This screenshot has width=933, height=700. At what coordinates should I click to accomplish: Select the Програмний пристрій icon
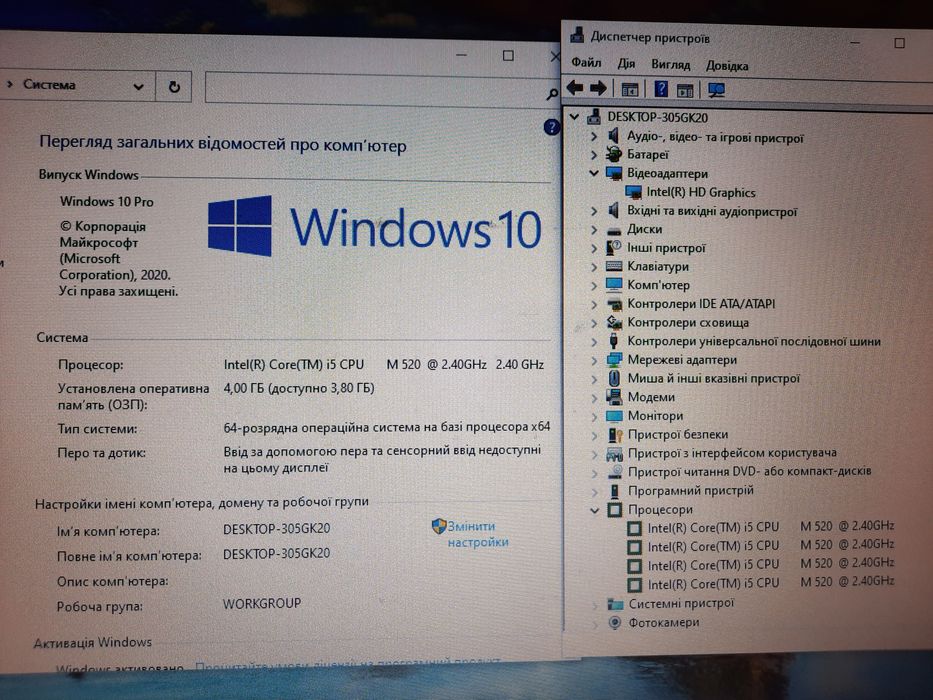(x=615, y=490)
